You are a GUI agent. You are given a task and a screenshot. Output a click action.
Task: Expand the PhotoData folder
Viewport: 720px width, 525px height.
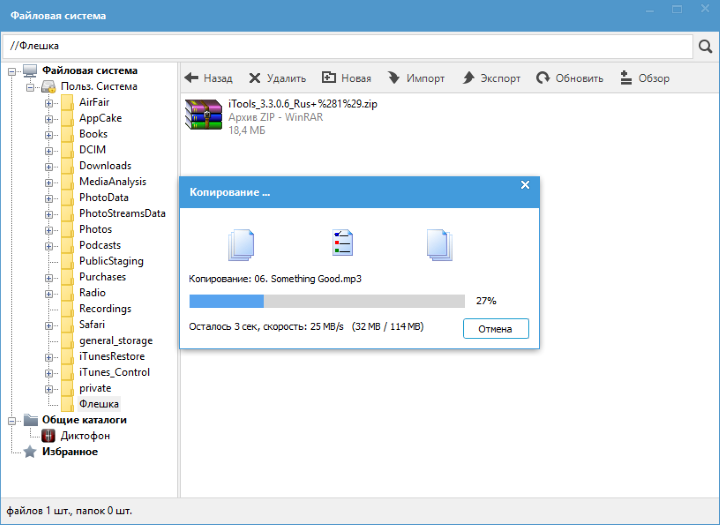(49, 198)
